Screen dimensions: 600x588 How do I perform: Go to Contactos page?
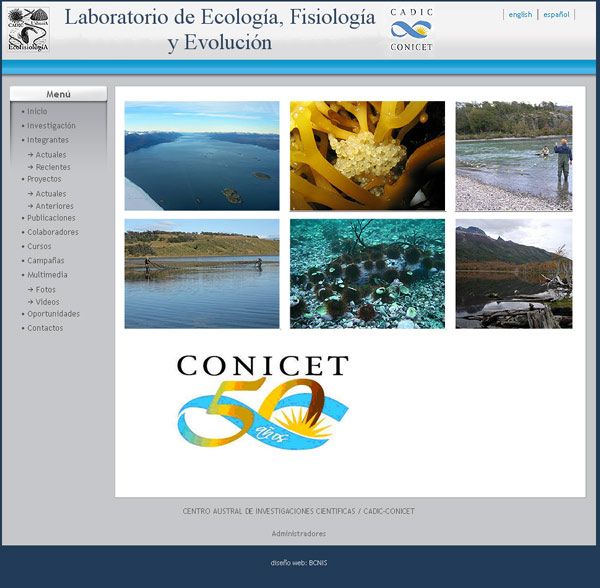pyautogui.click(x=45, y=328)
